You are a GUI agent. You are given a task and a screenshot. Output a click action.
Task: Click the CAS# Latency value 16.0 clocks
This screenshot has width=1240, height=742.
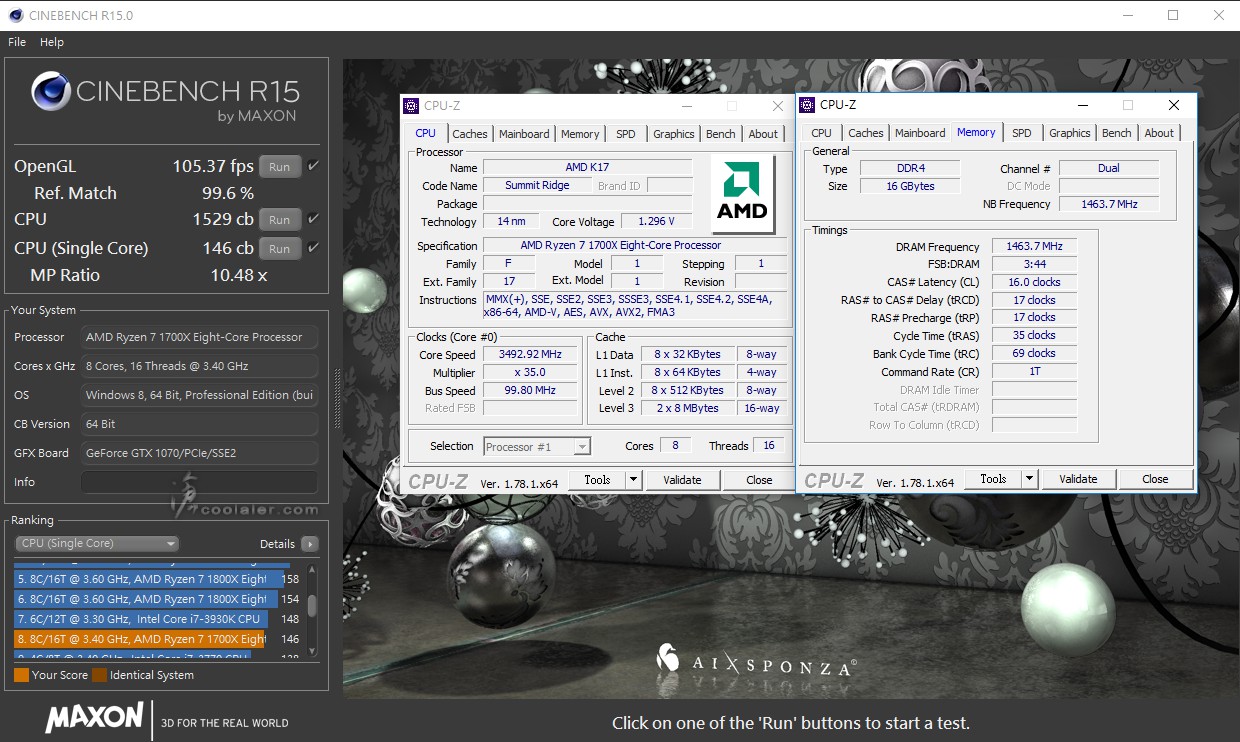(1035, 283)
